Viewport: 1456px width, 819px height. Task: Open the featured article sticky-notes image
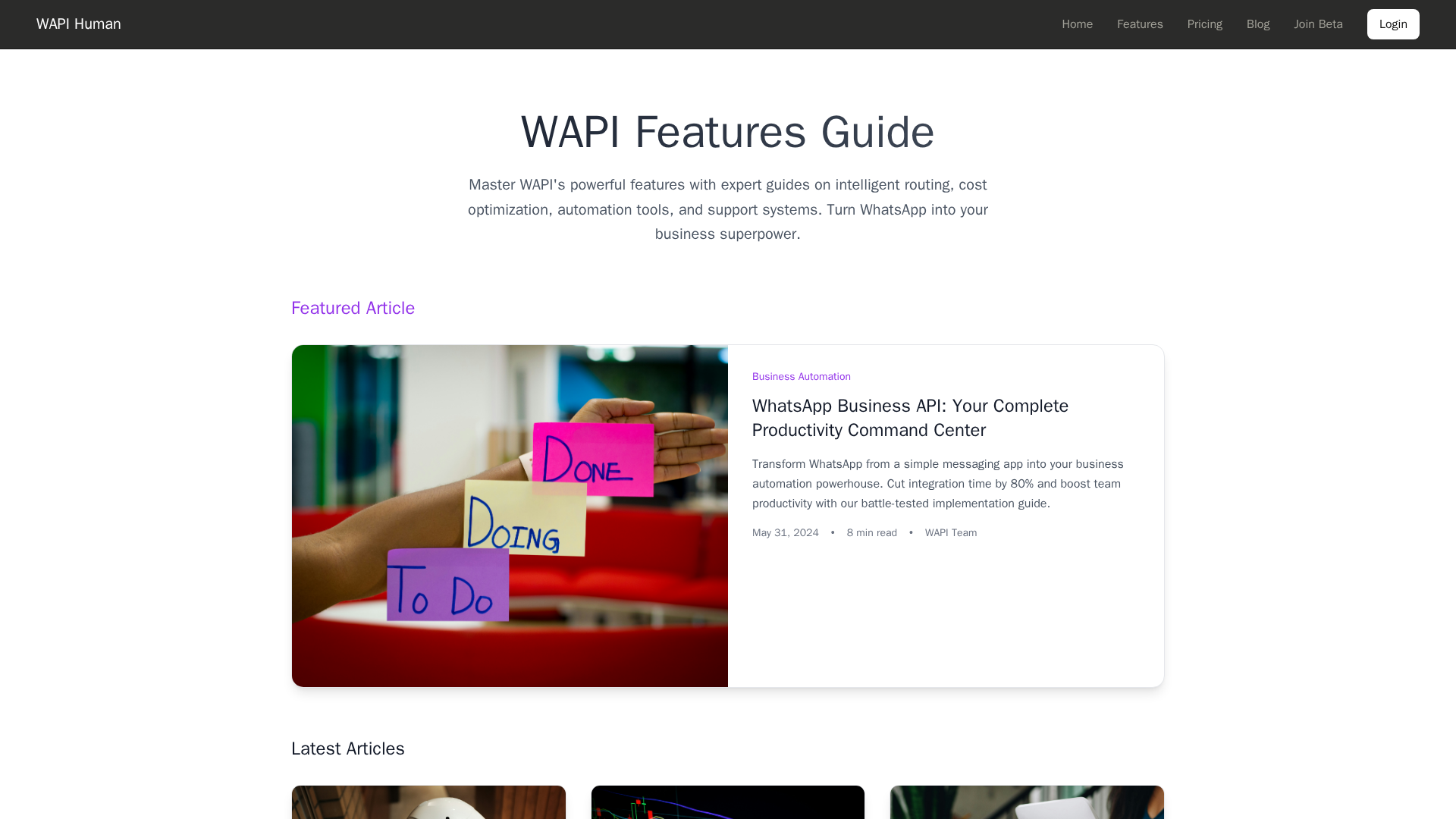(x=510, y=516)
